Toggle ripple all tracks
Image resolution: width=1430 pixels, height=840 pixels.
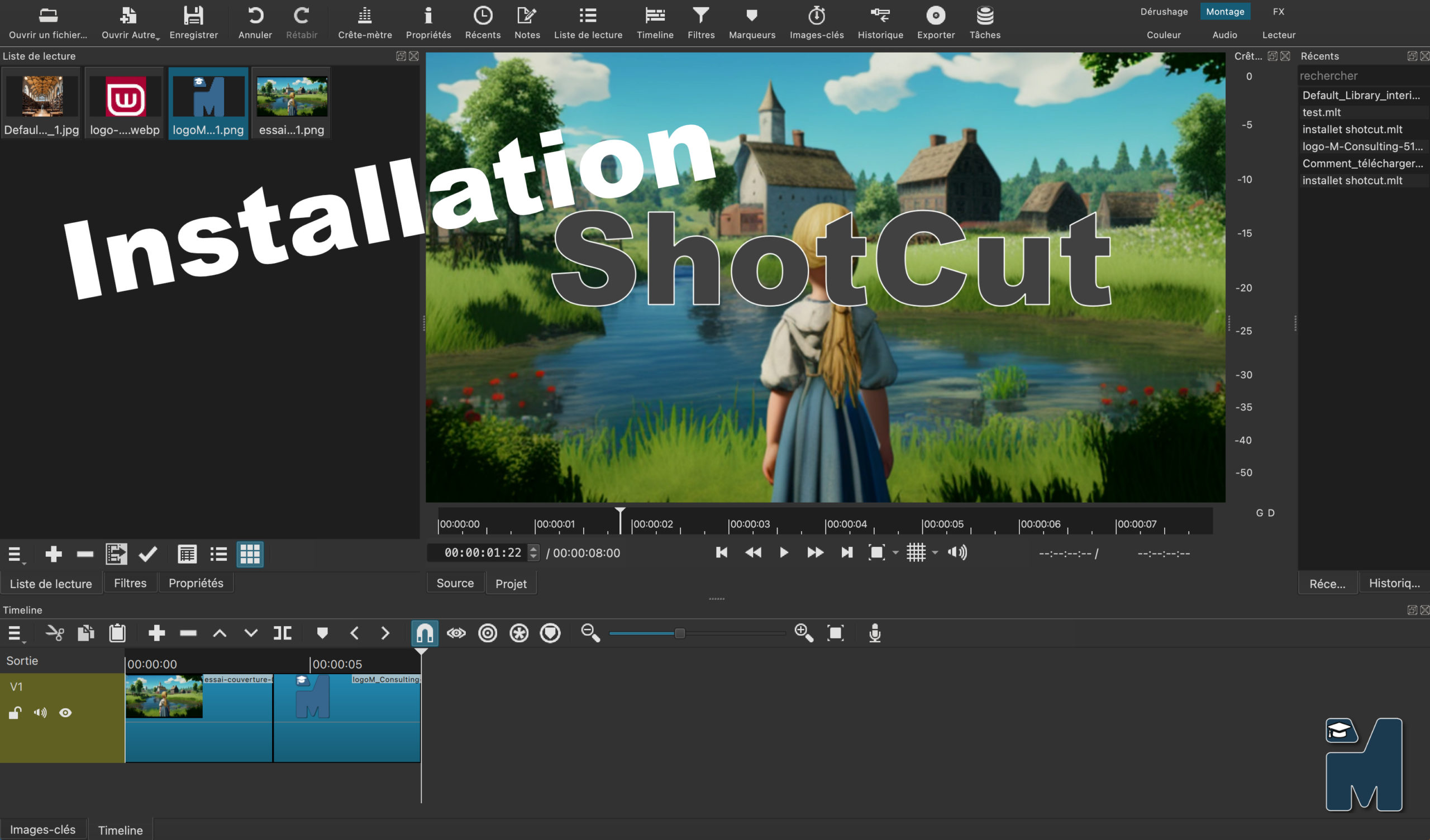pos(519,633)
